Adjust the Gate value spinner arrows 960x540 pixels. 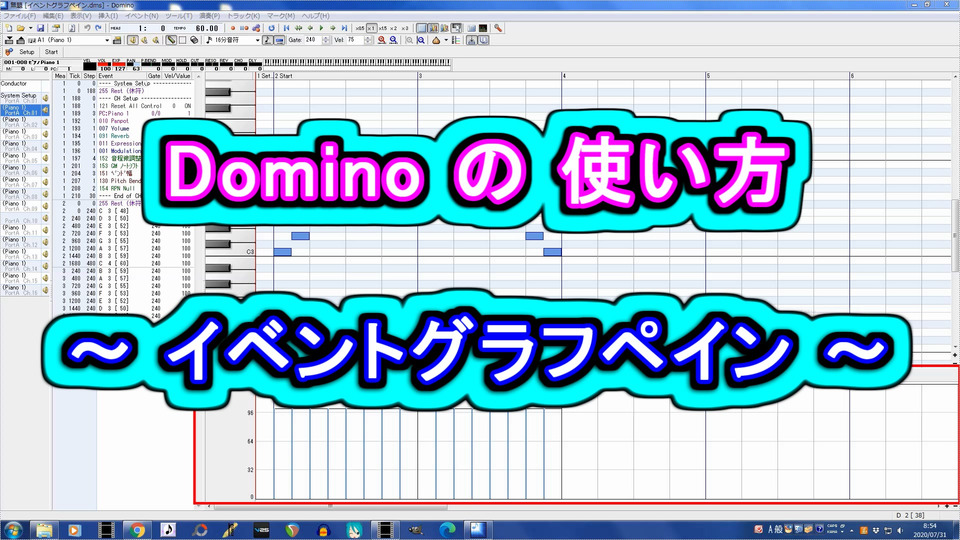(325, 40)
